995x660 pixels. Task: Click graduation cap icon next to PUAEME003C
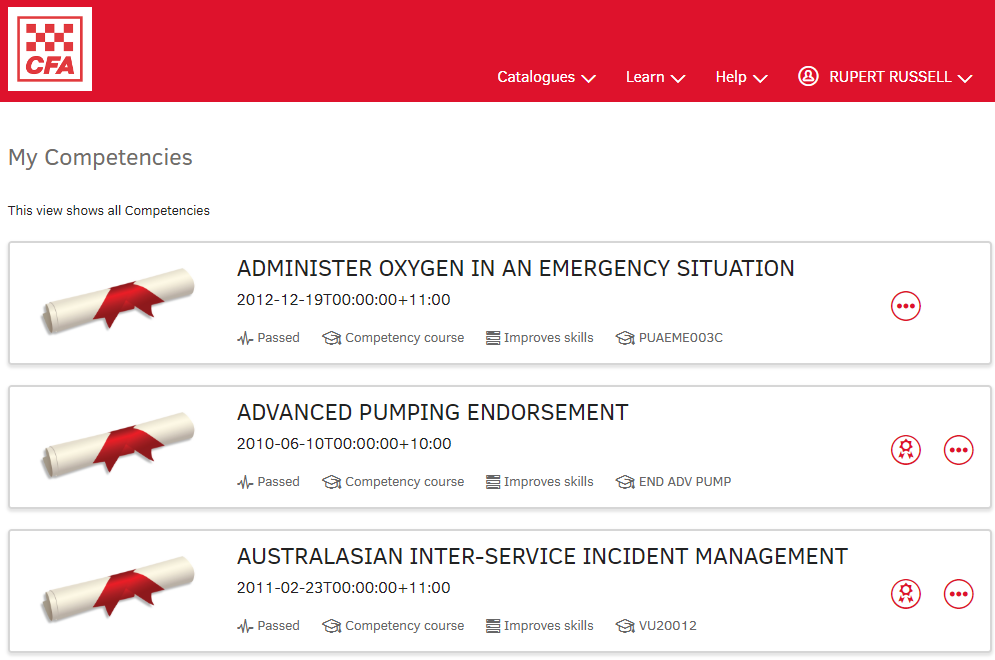coord(625,338)
